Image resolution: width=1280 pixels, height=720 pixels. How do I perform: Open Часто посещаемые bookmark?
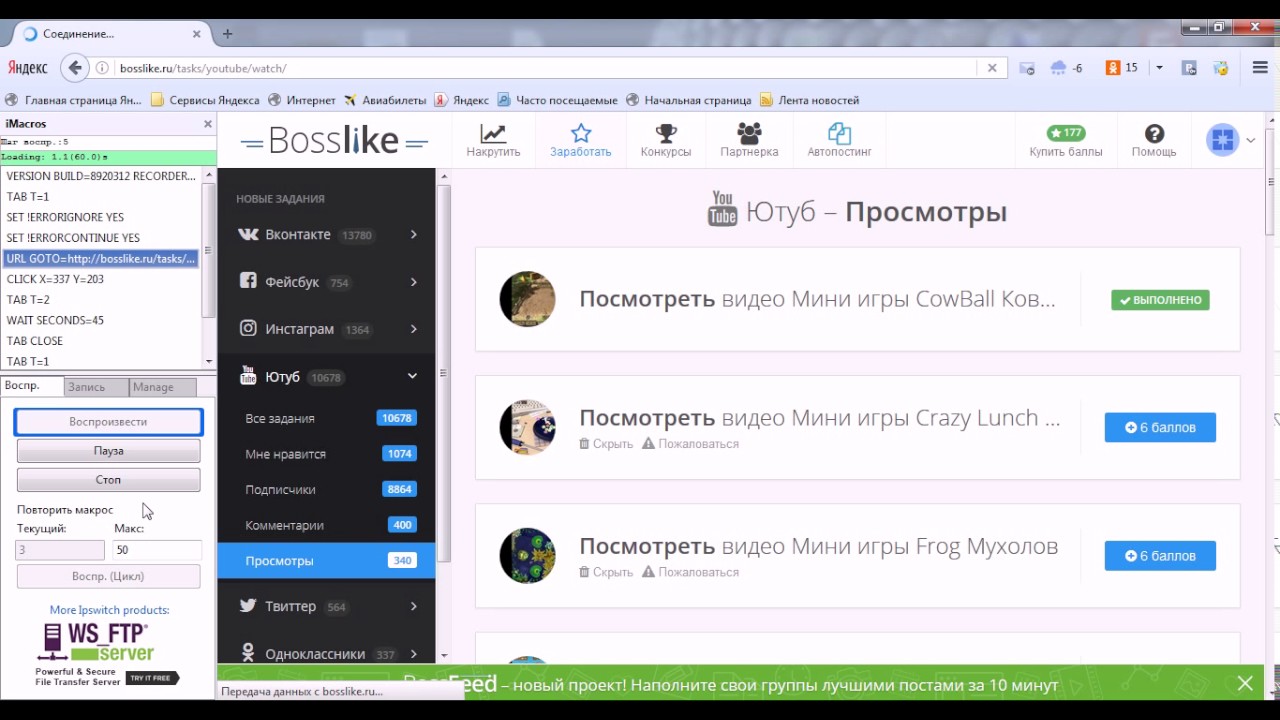(x=558, y=100)
